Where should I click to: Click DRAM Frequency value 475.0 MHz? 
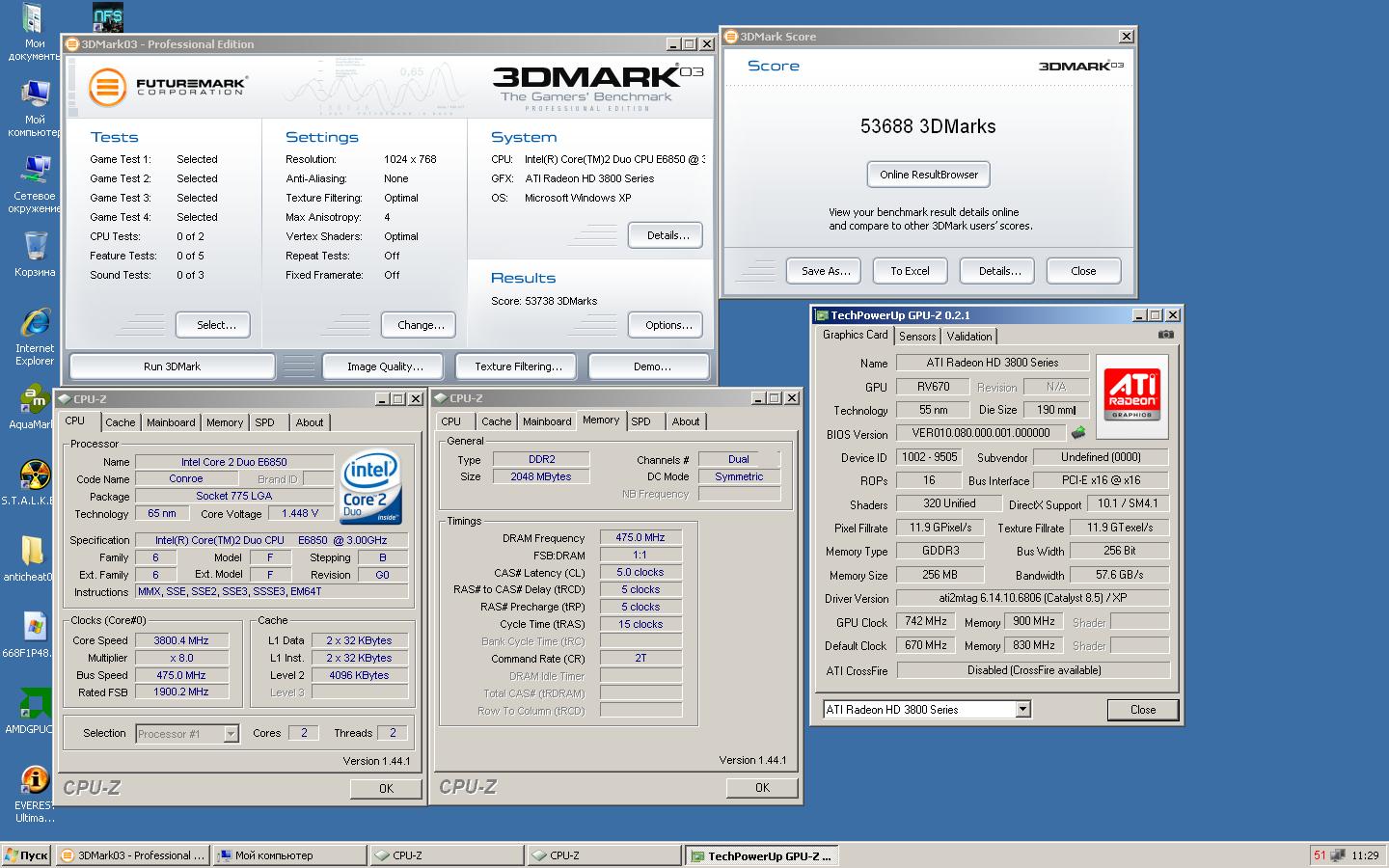tap(640, 537)
